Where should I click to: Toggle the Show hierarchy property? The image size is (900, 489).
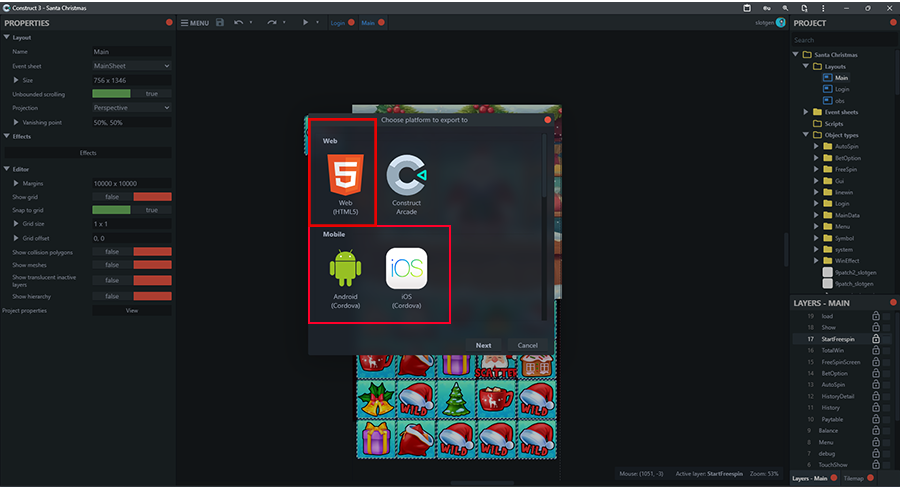pos(131,296)
